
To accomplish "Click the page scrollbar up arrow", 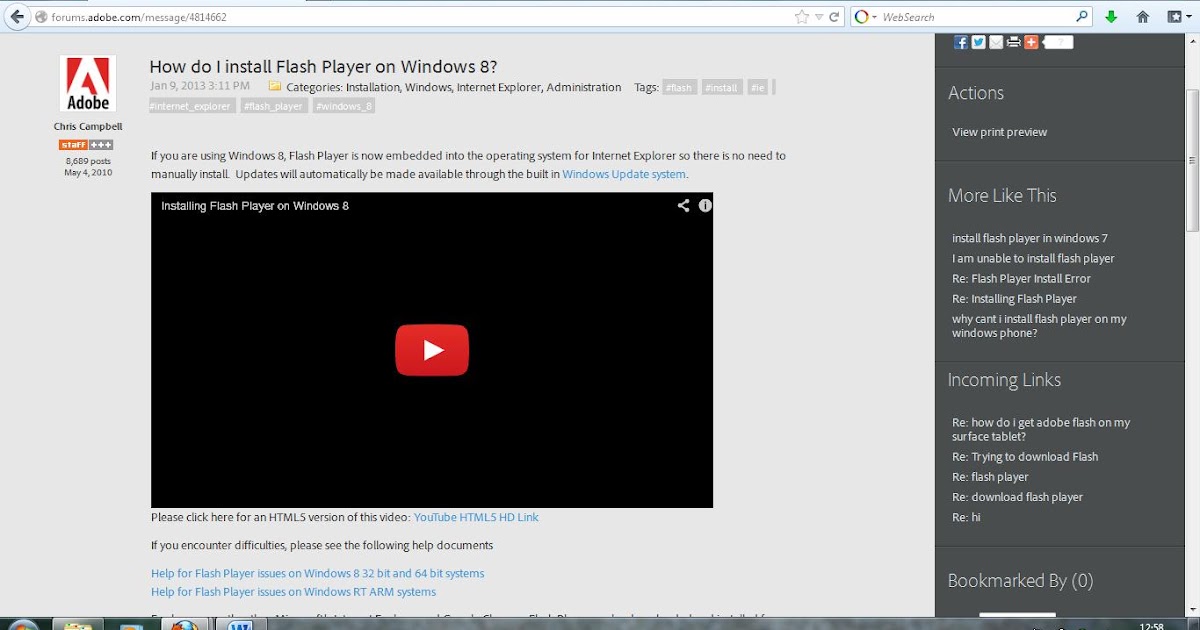I will [x=1192, y=41].
